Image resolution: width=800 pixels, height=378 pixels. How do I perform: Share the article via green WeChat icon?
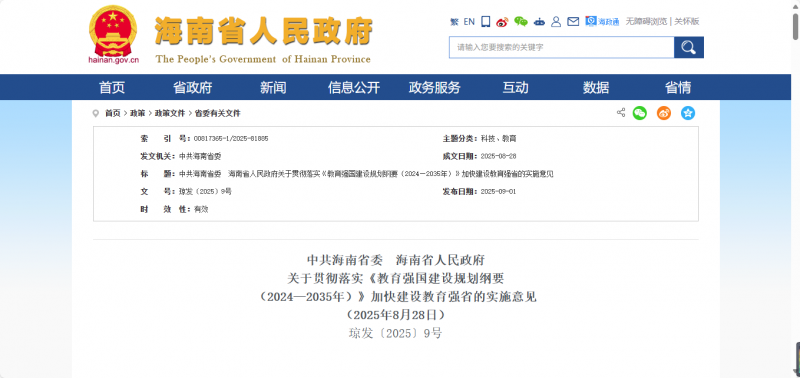[x=639, y=113]
